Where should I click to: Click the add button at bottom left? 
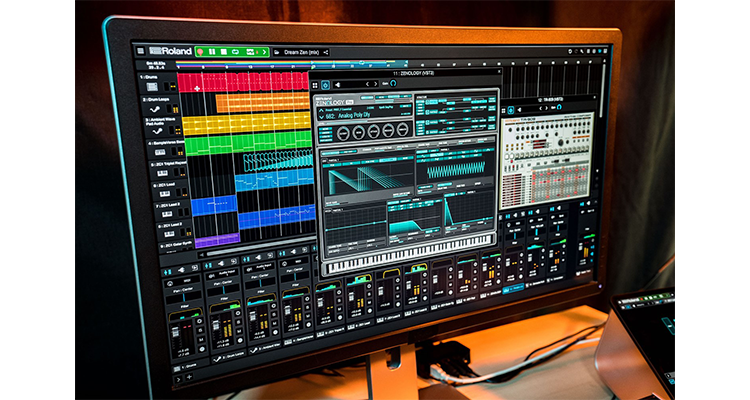tap(189, 377)
